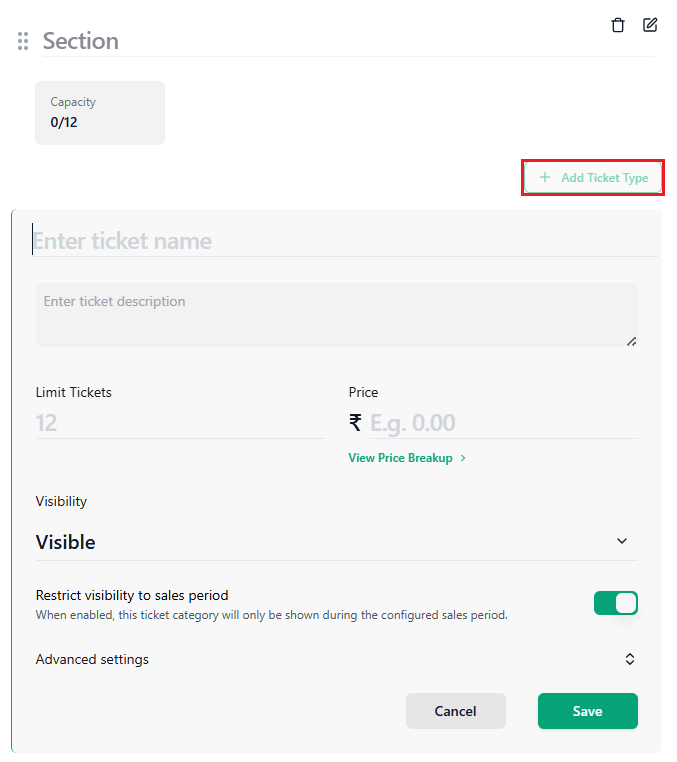Click into the ticket description textarea

[x=336, y=315]
